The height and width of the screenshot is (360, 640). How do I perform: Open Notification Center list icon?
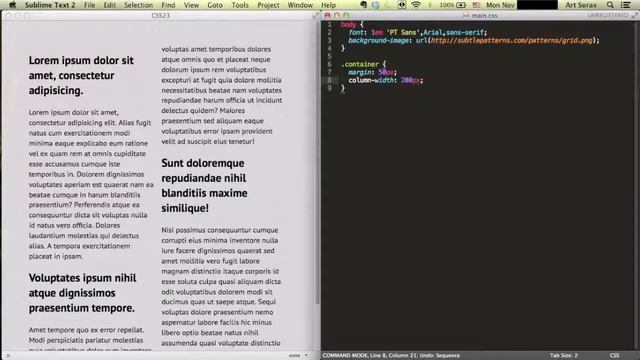click(x=625, y=5)
